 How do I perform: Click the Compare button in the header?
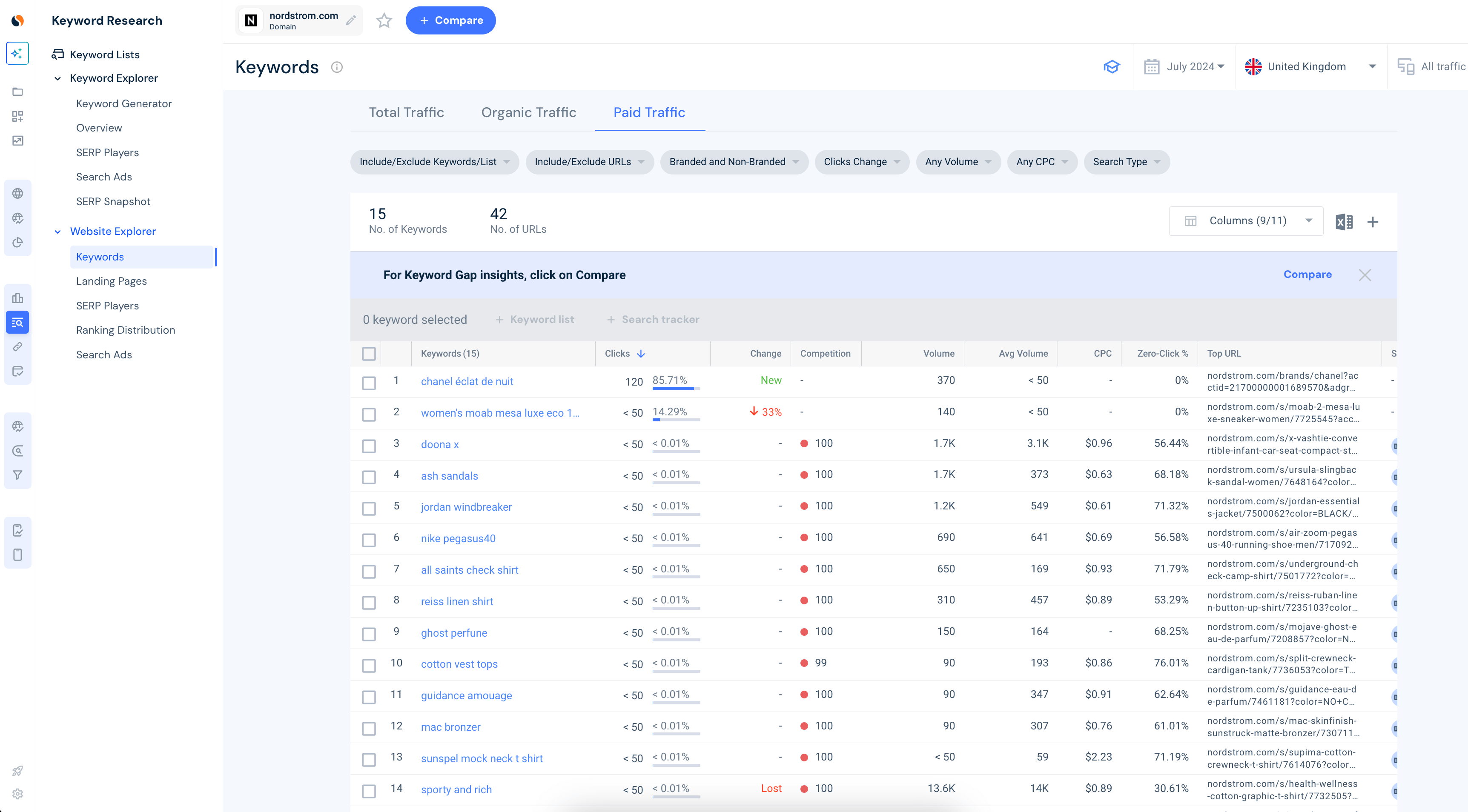coord(450,20)
